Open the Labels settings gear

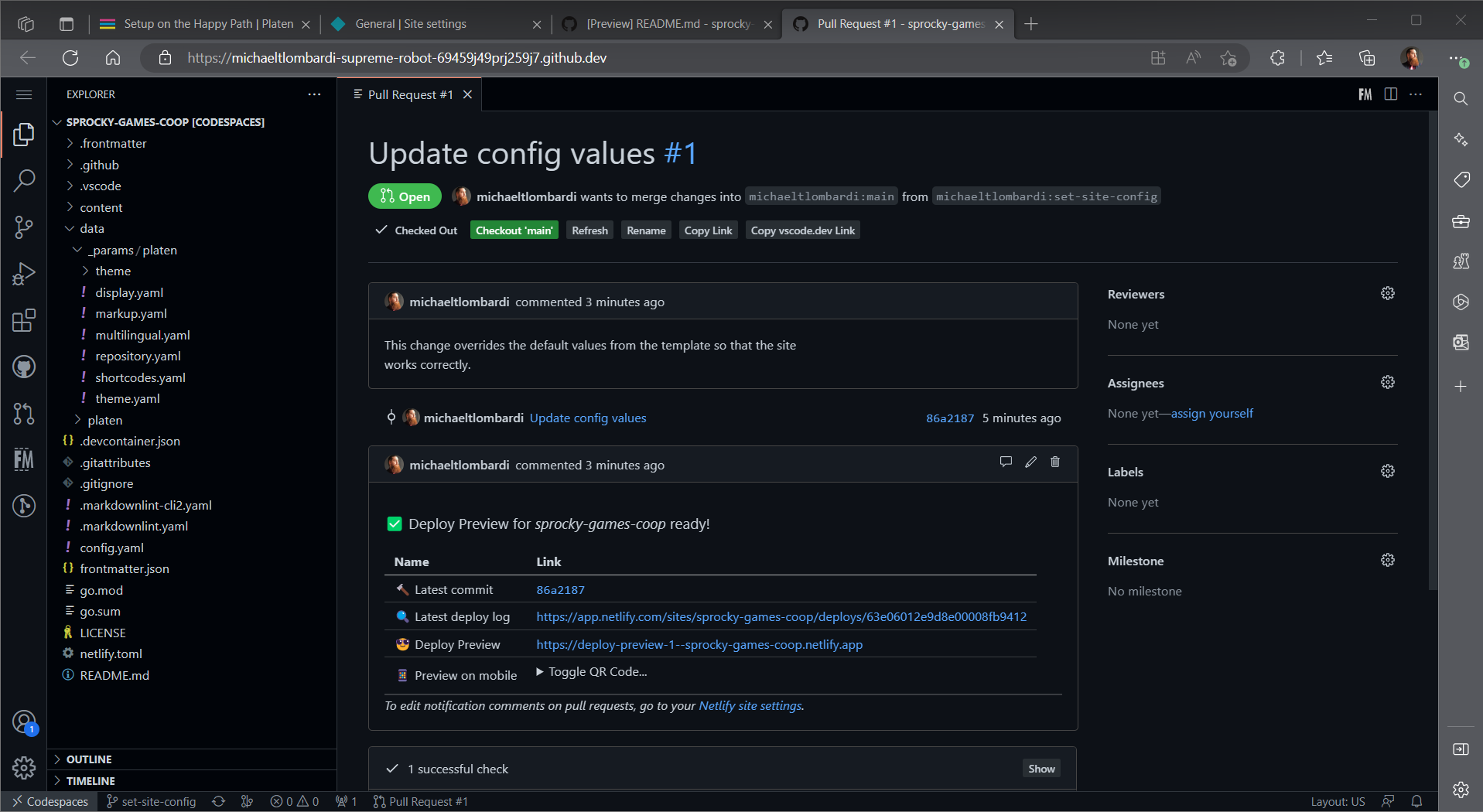point(1388,472)
